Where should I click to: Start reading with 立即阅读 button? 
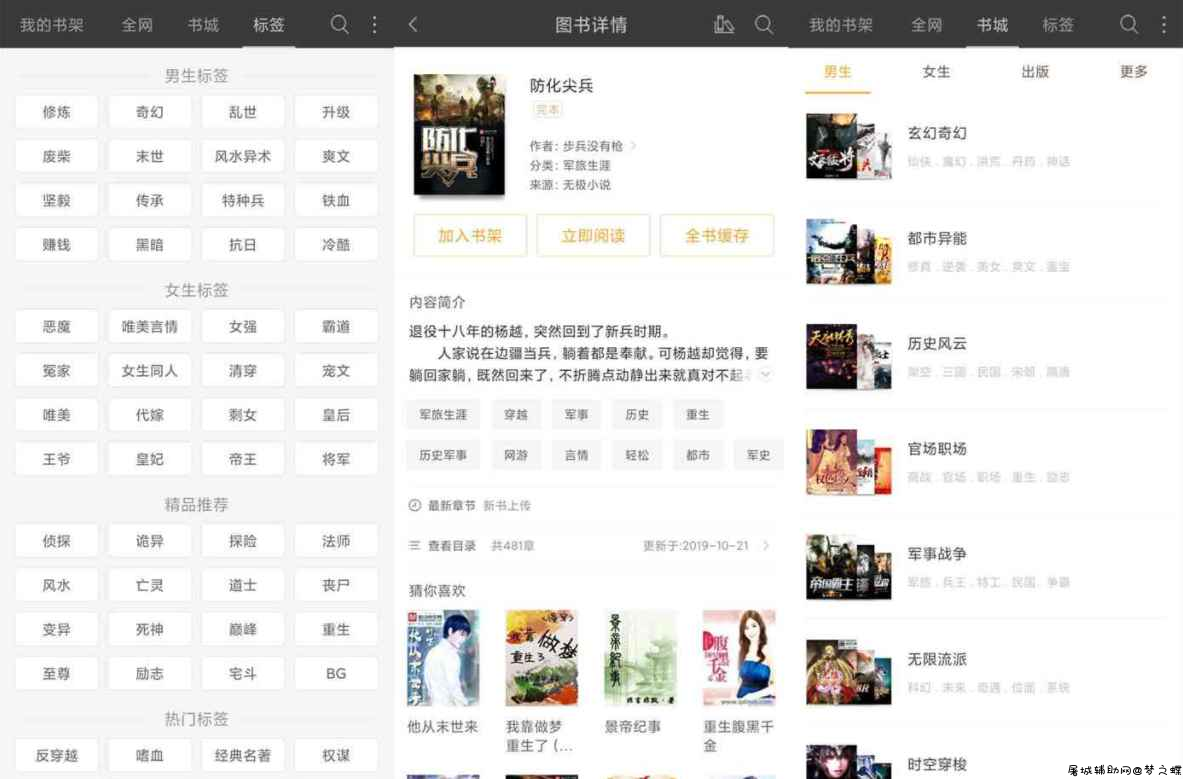(x=593, y=235)
